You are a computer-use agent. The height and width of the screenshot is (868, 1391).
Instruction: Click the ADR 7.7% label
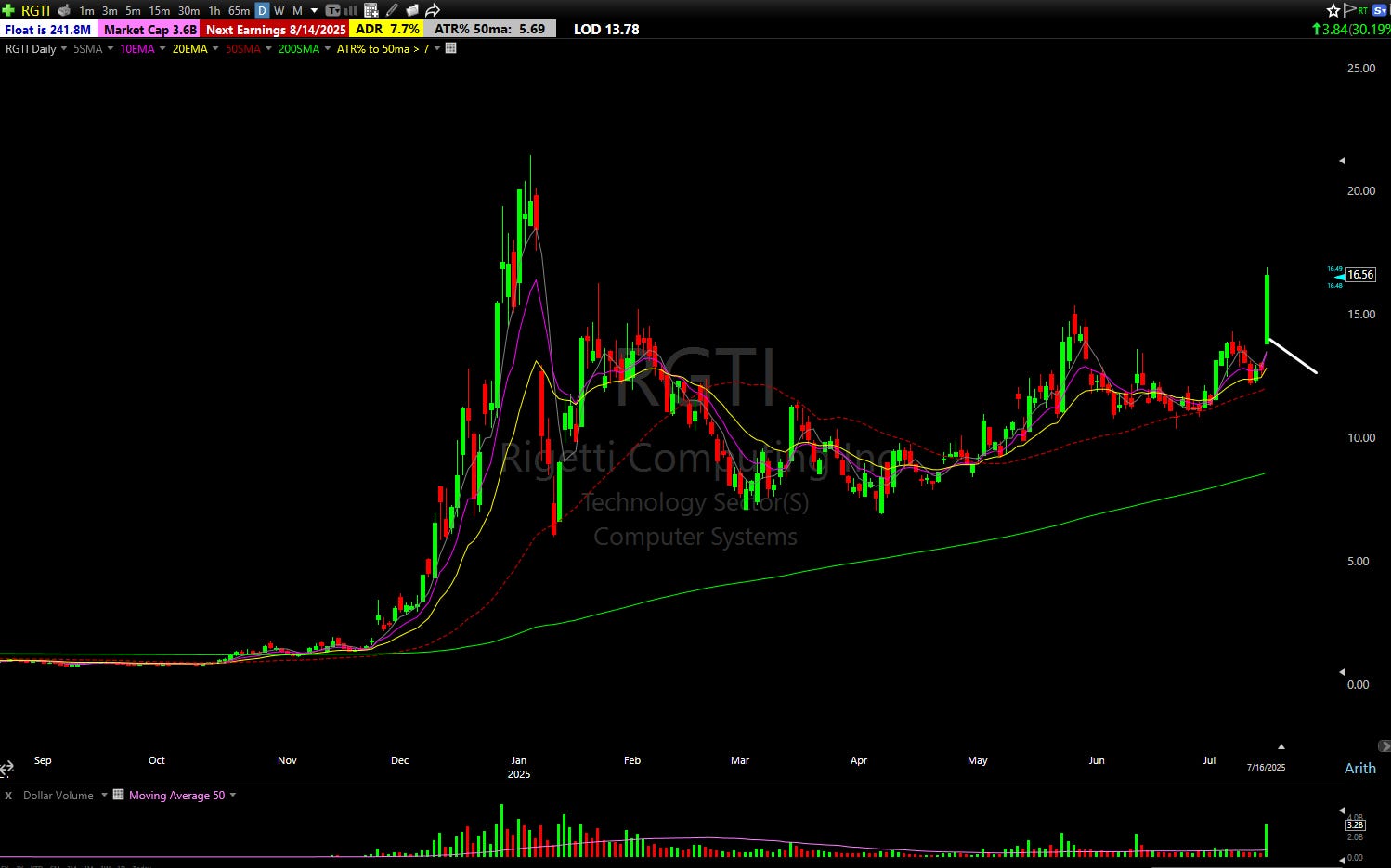[x=388, y=29]
